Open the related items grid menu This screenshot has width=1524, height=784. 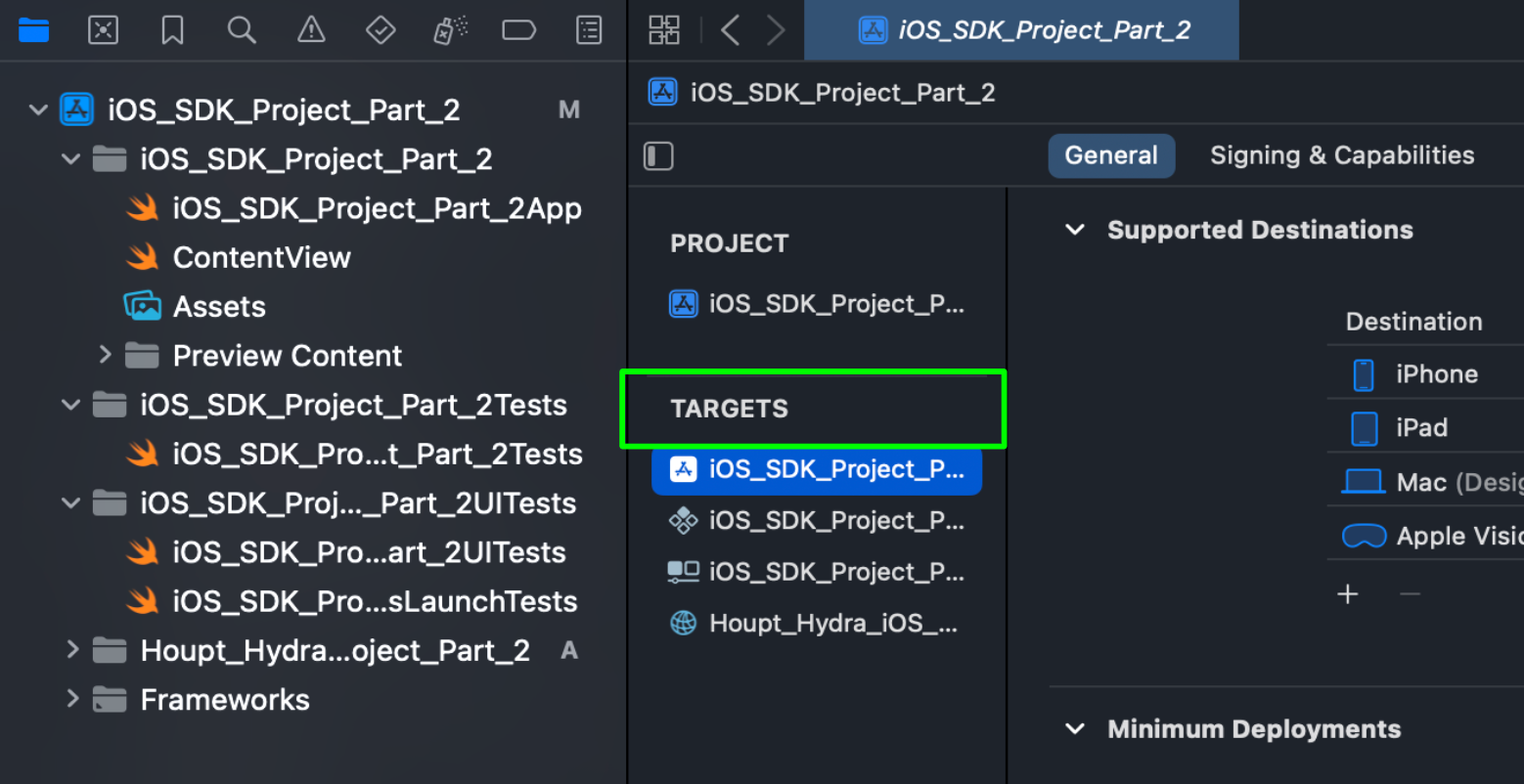point(664,30)
